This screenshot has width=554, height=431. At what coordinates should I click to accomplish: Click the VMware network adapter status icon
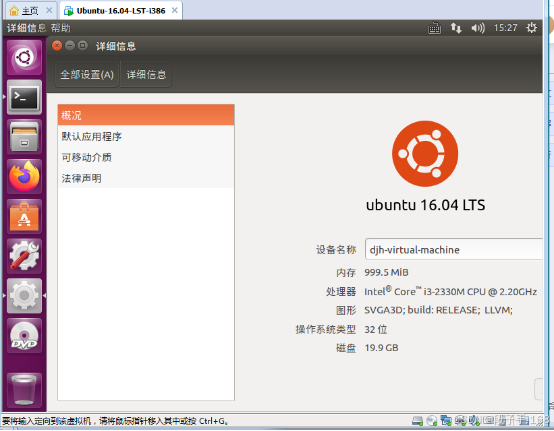coord(446,420)
